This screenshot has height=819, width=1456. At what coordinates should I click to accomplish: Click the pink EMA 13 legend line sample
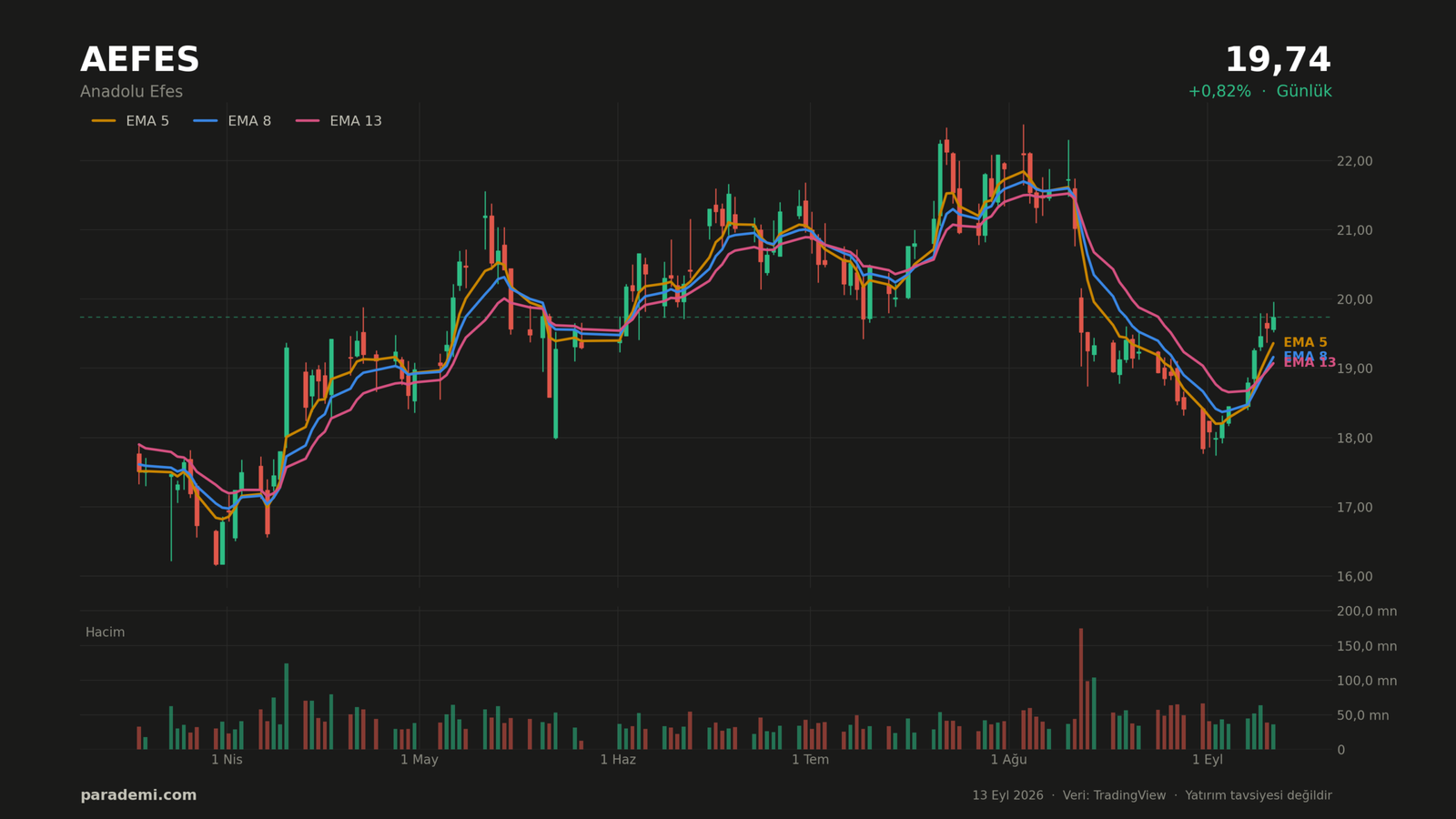click(308, 121)
